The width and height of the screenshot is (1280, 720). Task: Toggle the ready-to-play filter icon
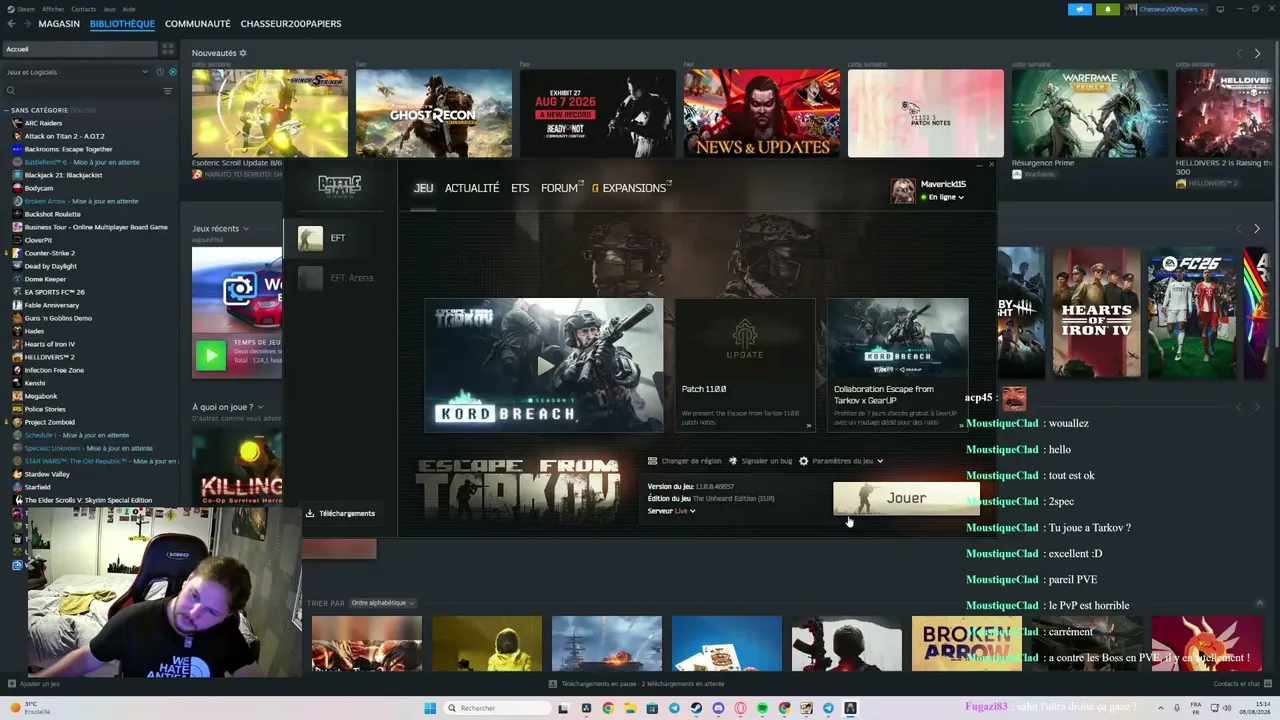[x=172, y=72]
